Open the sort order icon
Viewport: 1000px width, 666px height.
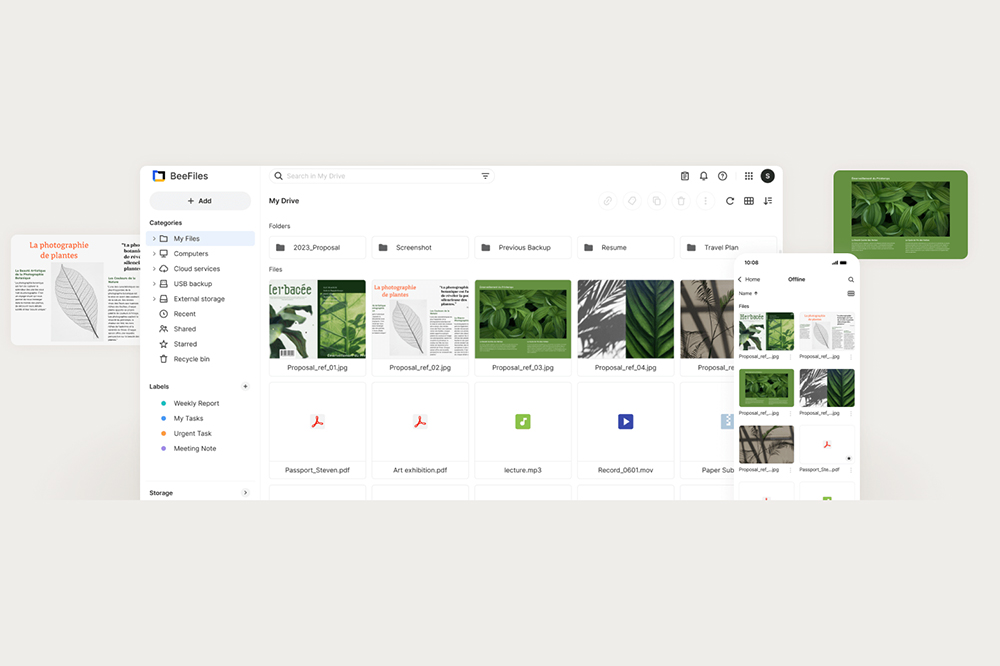tap(768, 201)
